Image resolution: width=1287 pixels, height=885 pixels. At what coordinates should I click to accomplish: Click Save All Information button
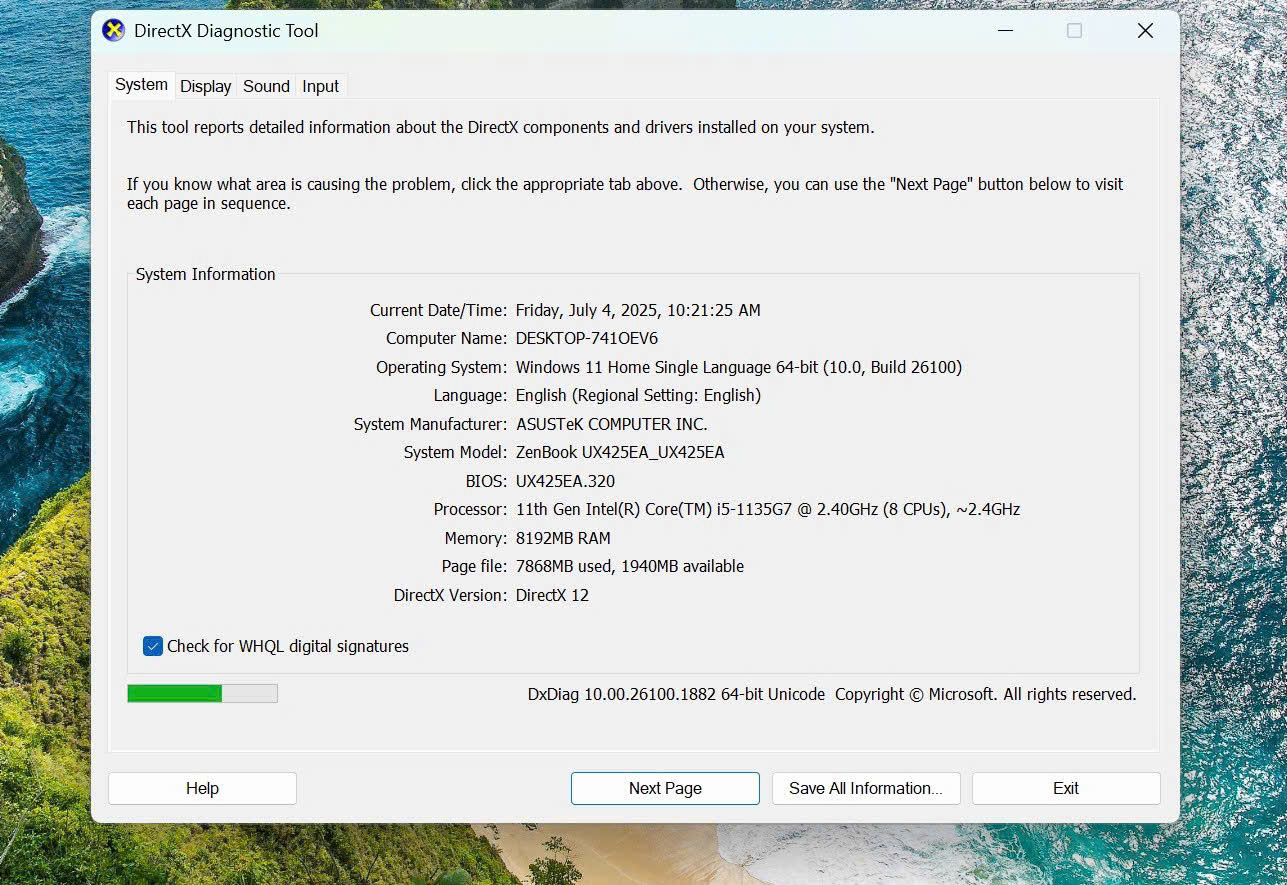[866, 788]
